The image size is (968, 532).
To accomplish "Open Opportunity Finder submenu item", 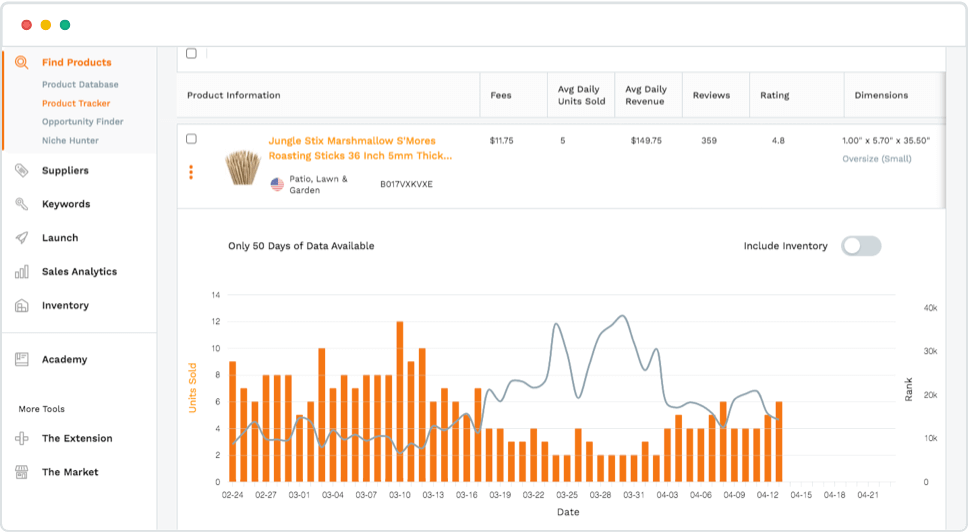I will click(x=83, y=122).
